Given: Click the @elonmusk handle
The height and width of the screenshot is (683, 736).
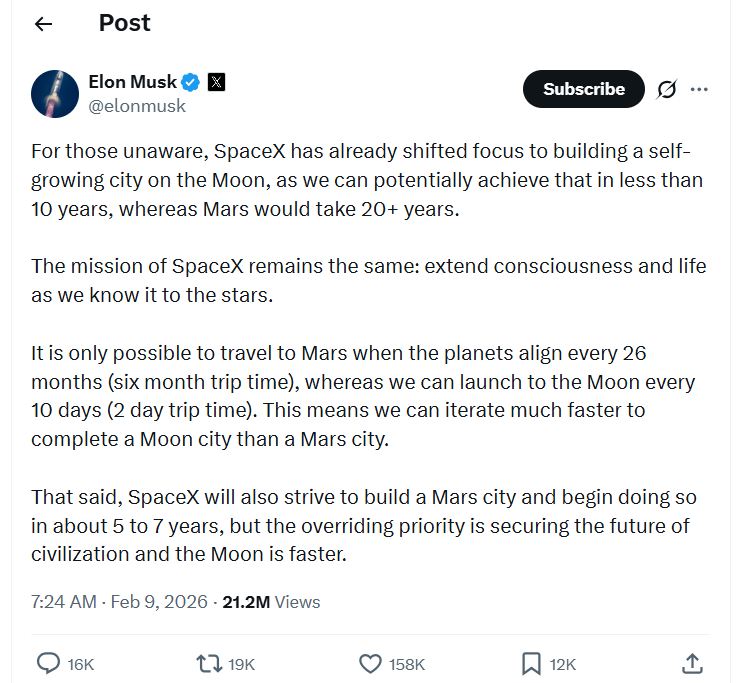Looking at the screenshot, I should [x=137, y=105].
